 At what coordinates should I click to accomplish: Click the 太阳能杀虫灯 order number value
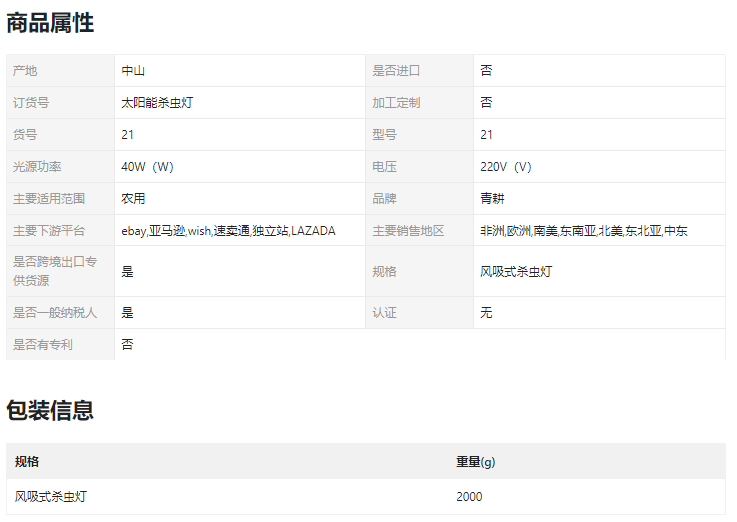(x=157, y=103)
